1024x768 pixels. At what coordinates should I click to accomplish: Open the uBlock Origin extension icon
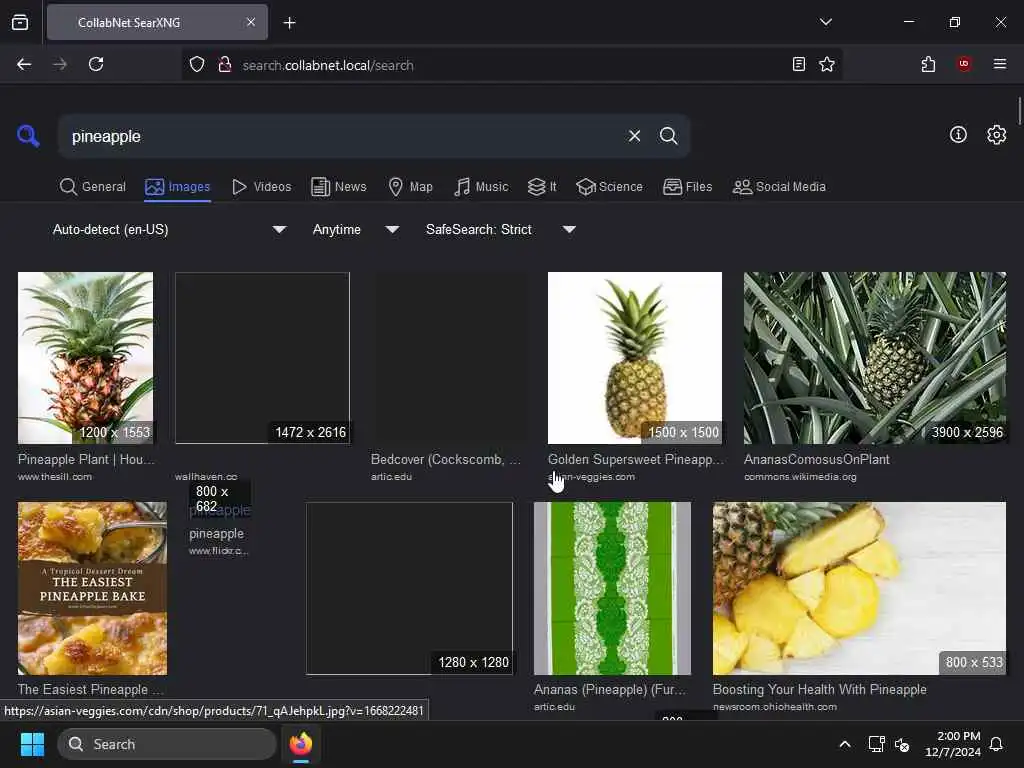click(964, 64)
